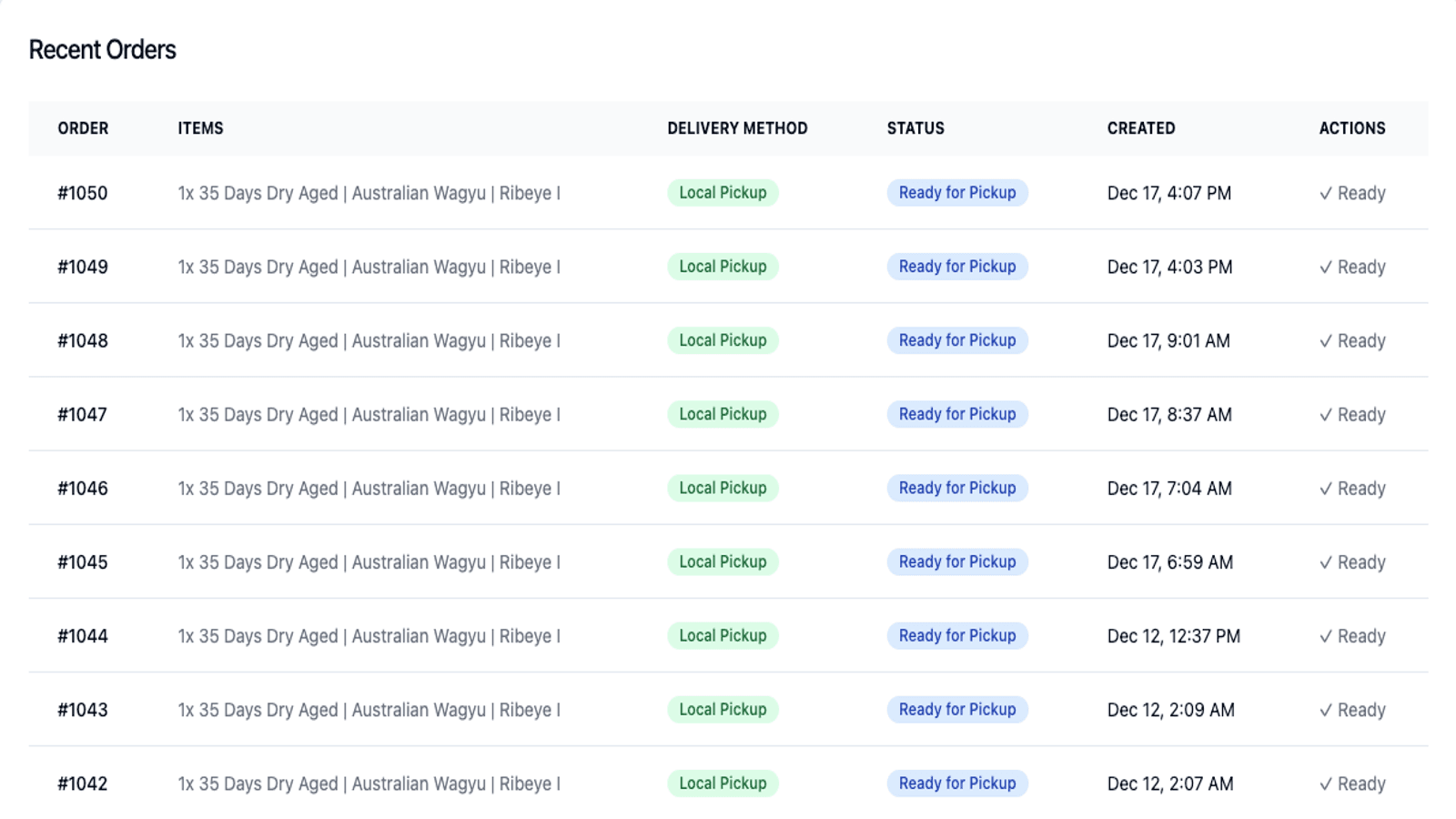
Task: Click the DELIVERY METHOD column header
Action: (x=737, y=128)
